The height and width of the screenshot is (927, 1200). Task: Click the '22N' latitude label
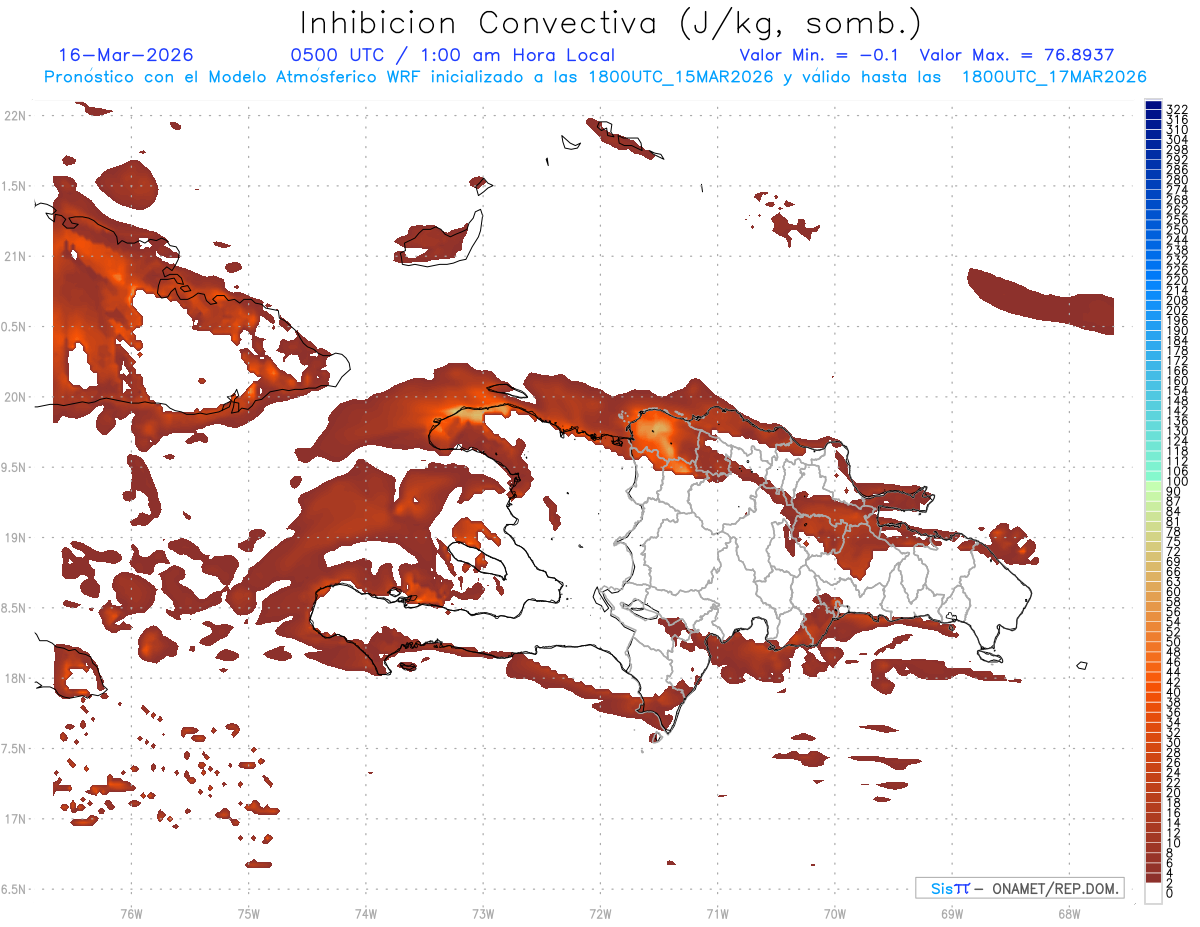pos(15,116)
